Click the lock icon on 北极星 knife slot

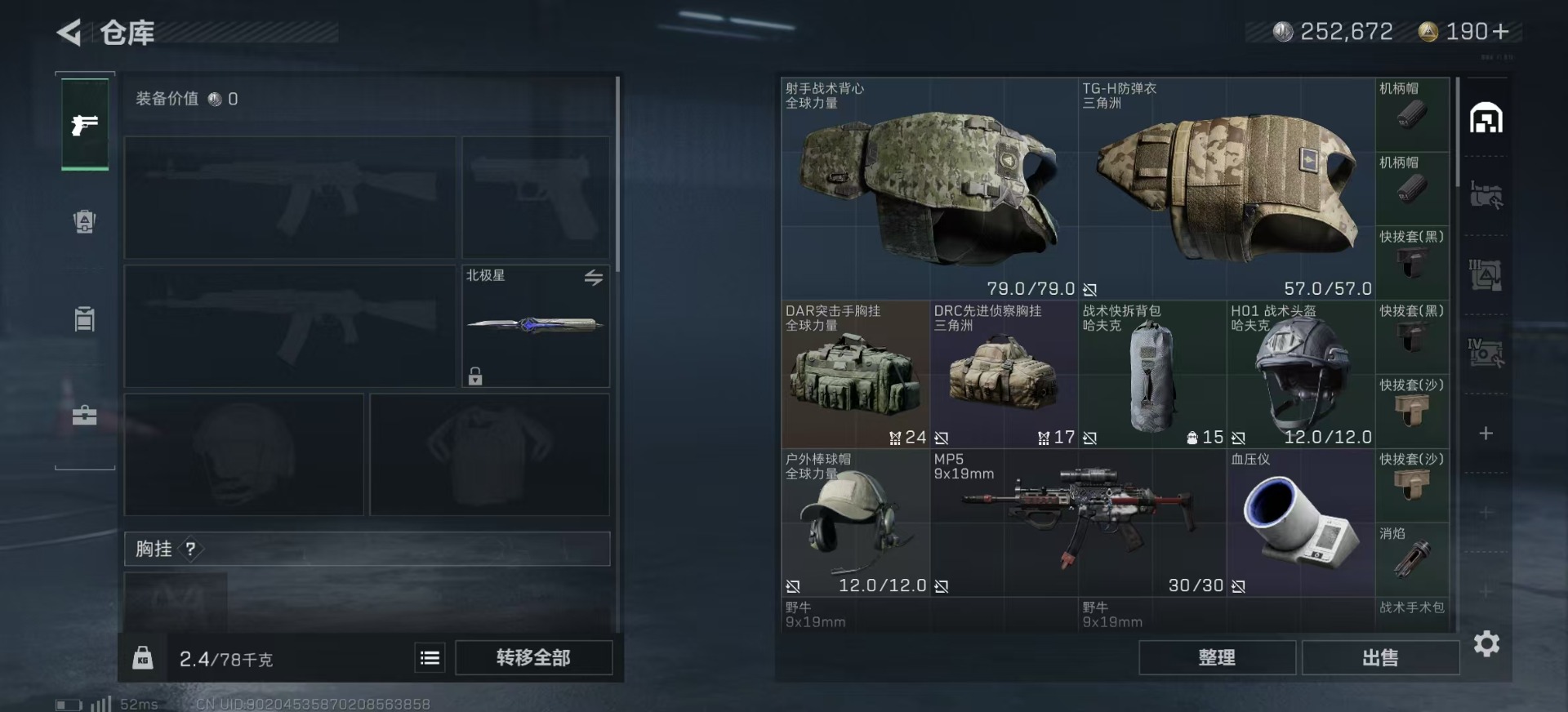coord(475,376)
